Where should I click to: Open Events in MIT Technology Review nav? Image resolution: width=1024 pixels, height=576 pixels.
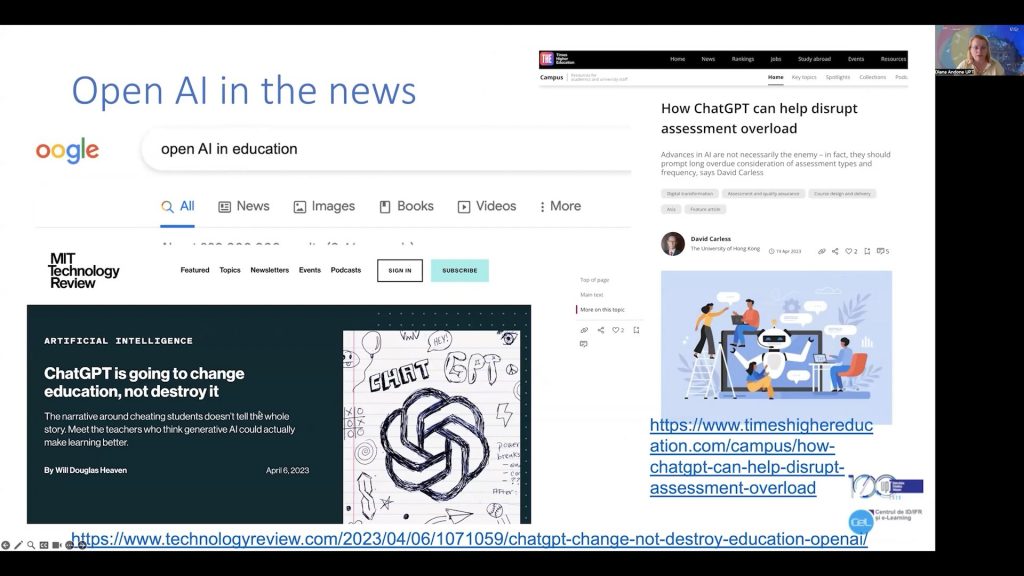pos(310,270)
